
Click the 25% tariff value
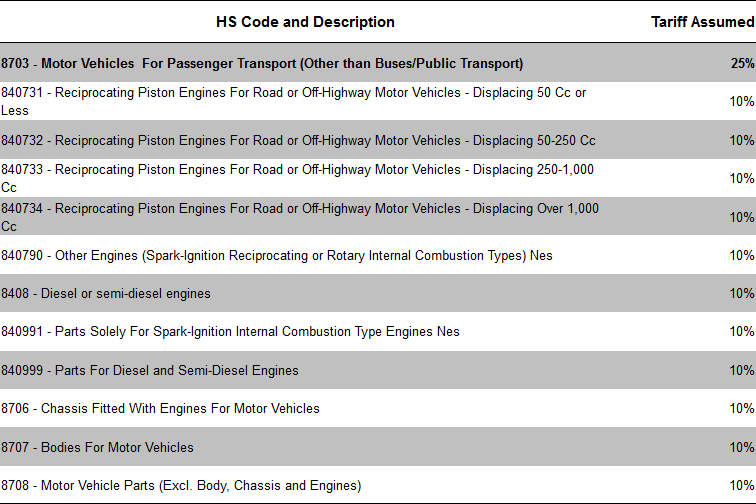coord(742,63)
